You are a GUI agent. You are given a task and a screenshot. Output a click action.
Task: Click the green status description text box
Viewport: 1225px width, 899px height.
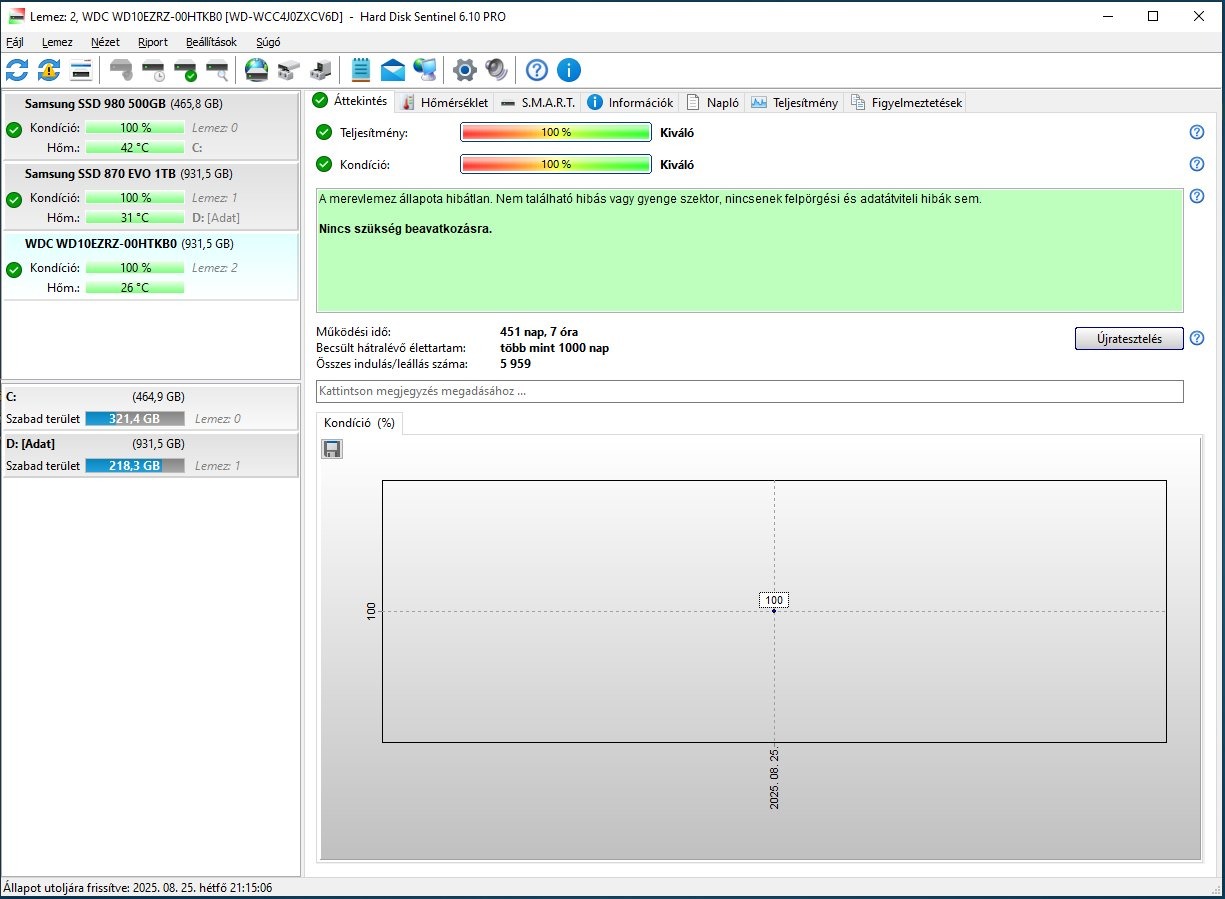coord(750,250)
